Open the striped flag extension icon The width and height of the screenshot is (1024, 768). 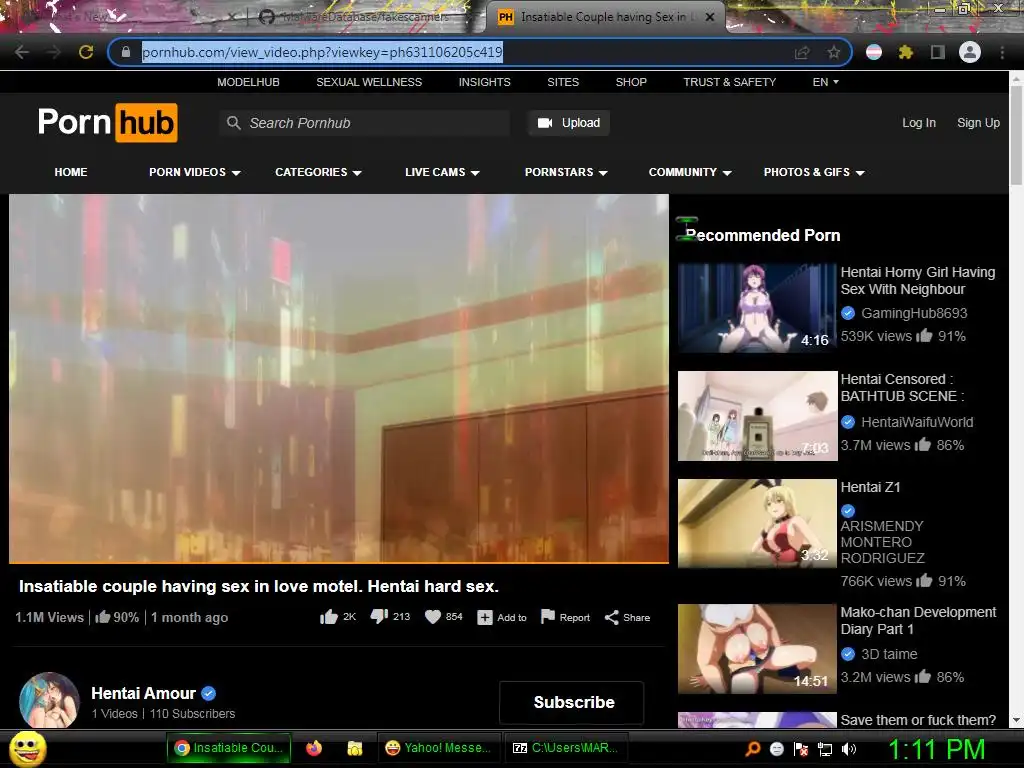click(x=874, y=52)
